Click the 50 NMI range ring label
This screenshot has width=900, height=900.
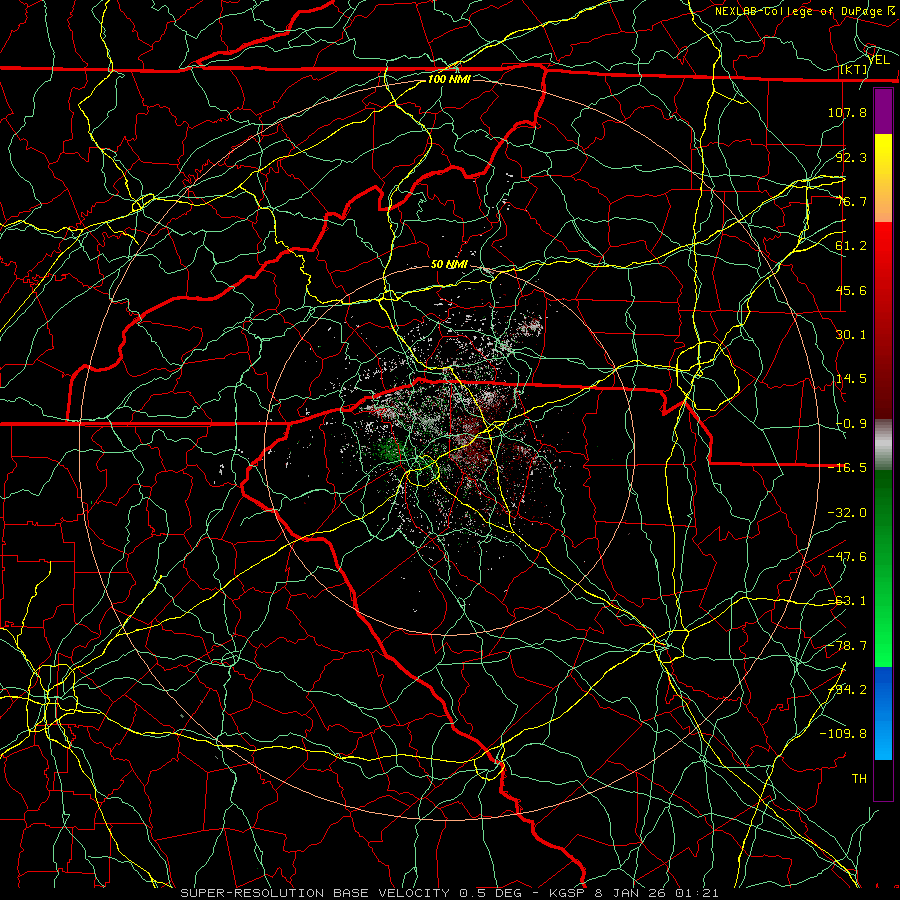tap(449, 265)
